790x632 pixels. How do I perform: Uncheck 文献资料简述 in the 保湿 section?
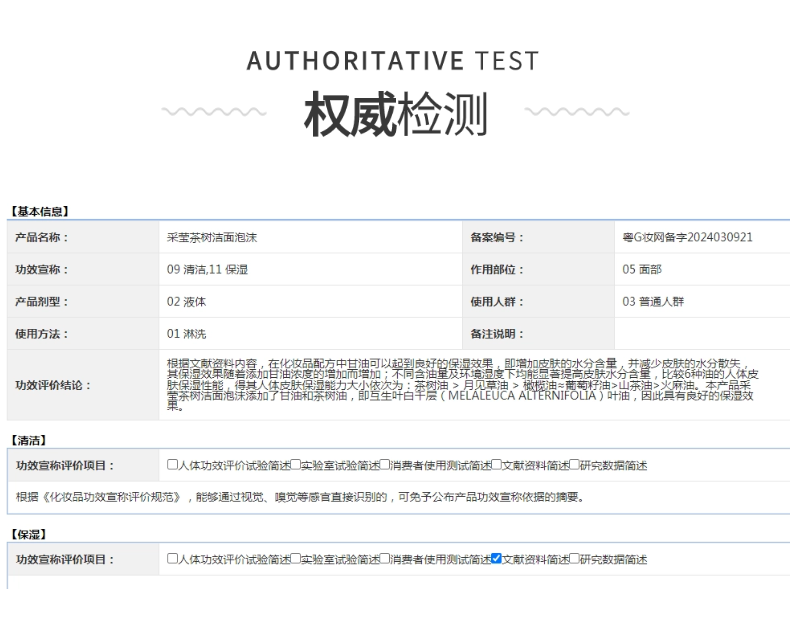click(497, 559)
